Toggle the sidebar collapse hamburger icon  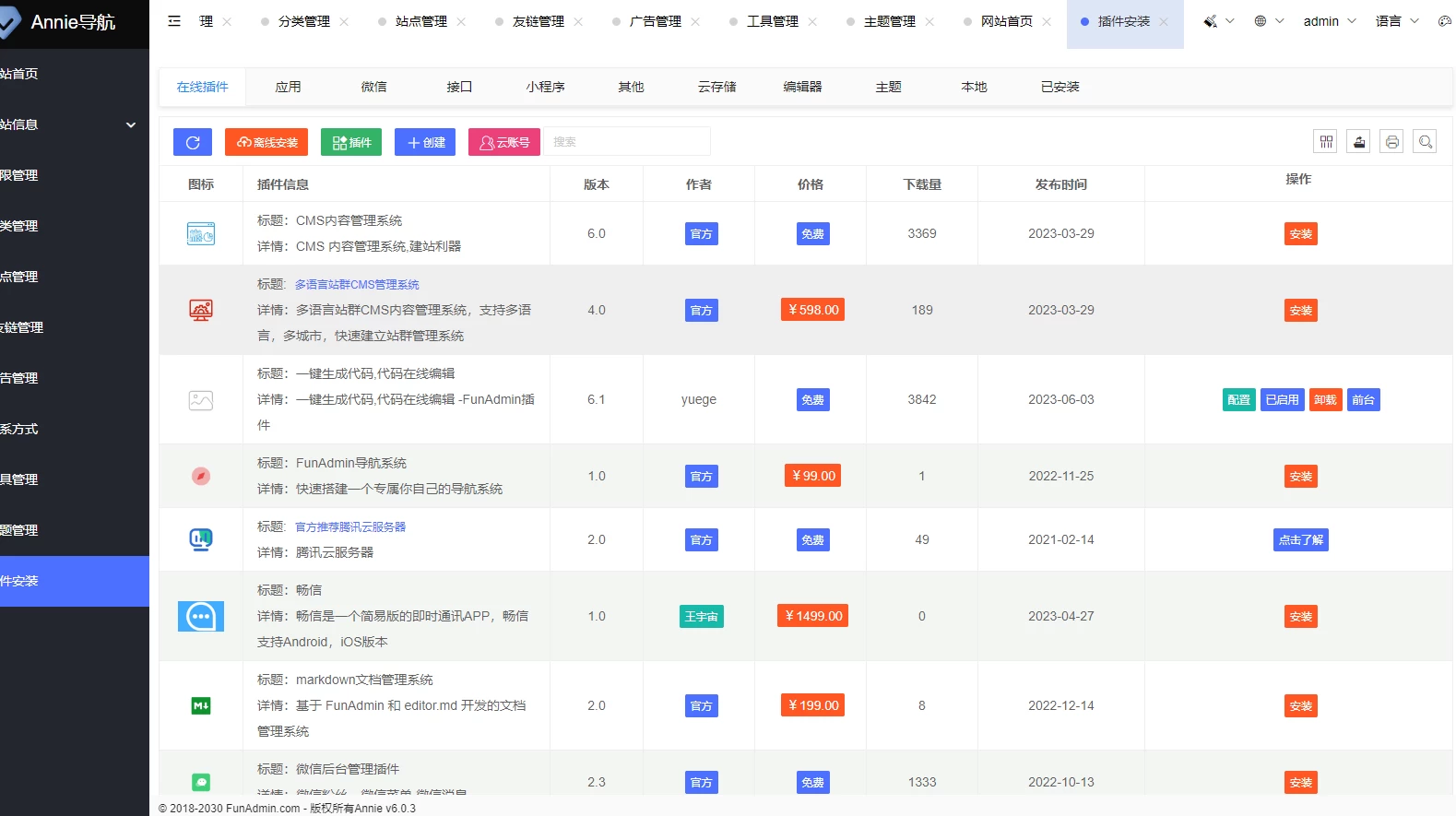click(174, 21)
